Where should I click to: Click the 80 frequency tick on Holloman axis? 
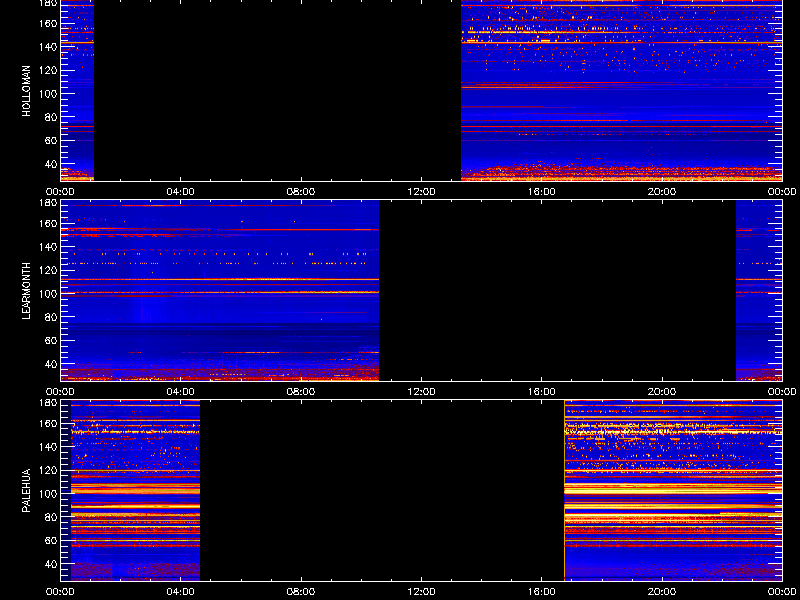click(51, 117)
